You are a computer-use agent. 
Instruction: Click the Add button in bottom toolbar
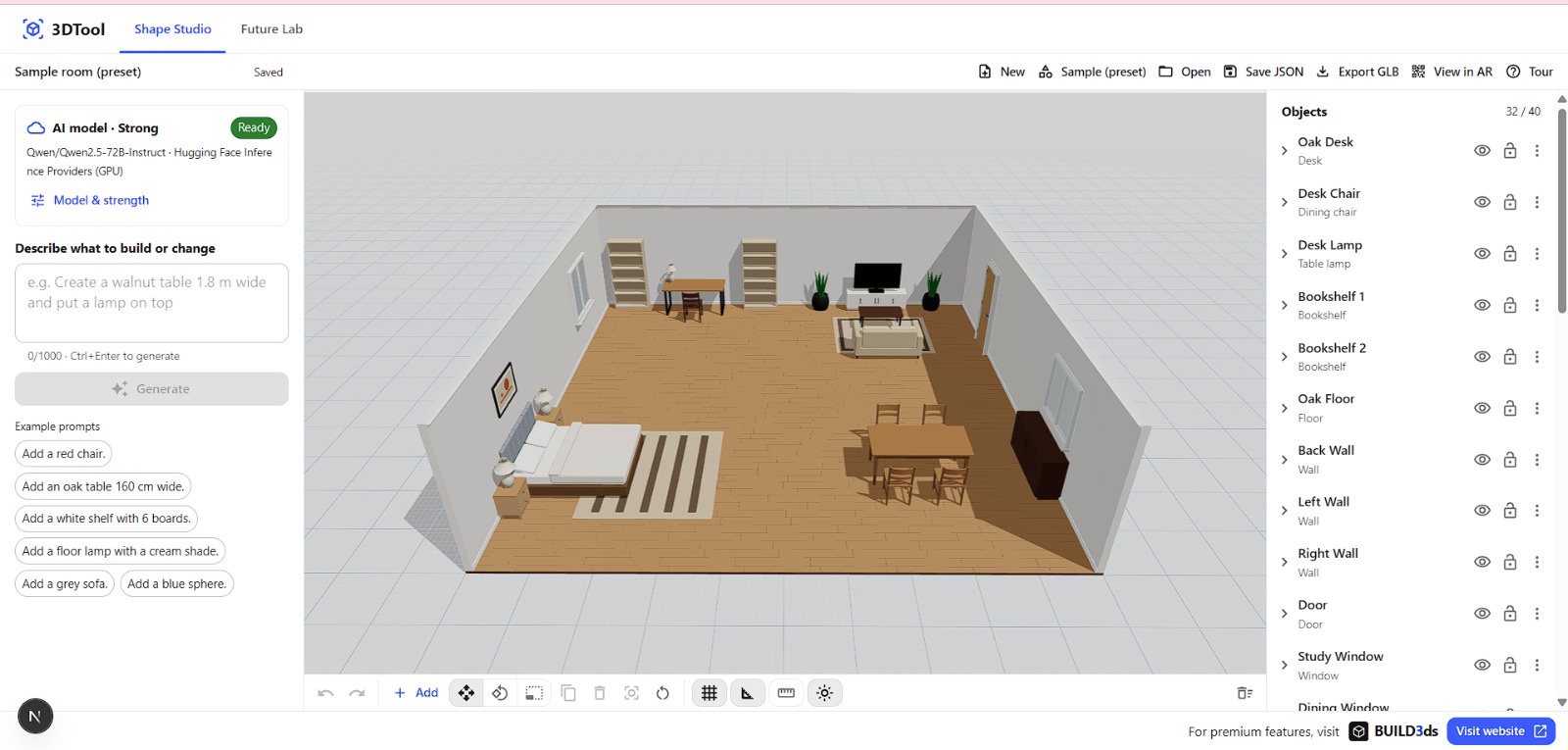point(416,693)
